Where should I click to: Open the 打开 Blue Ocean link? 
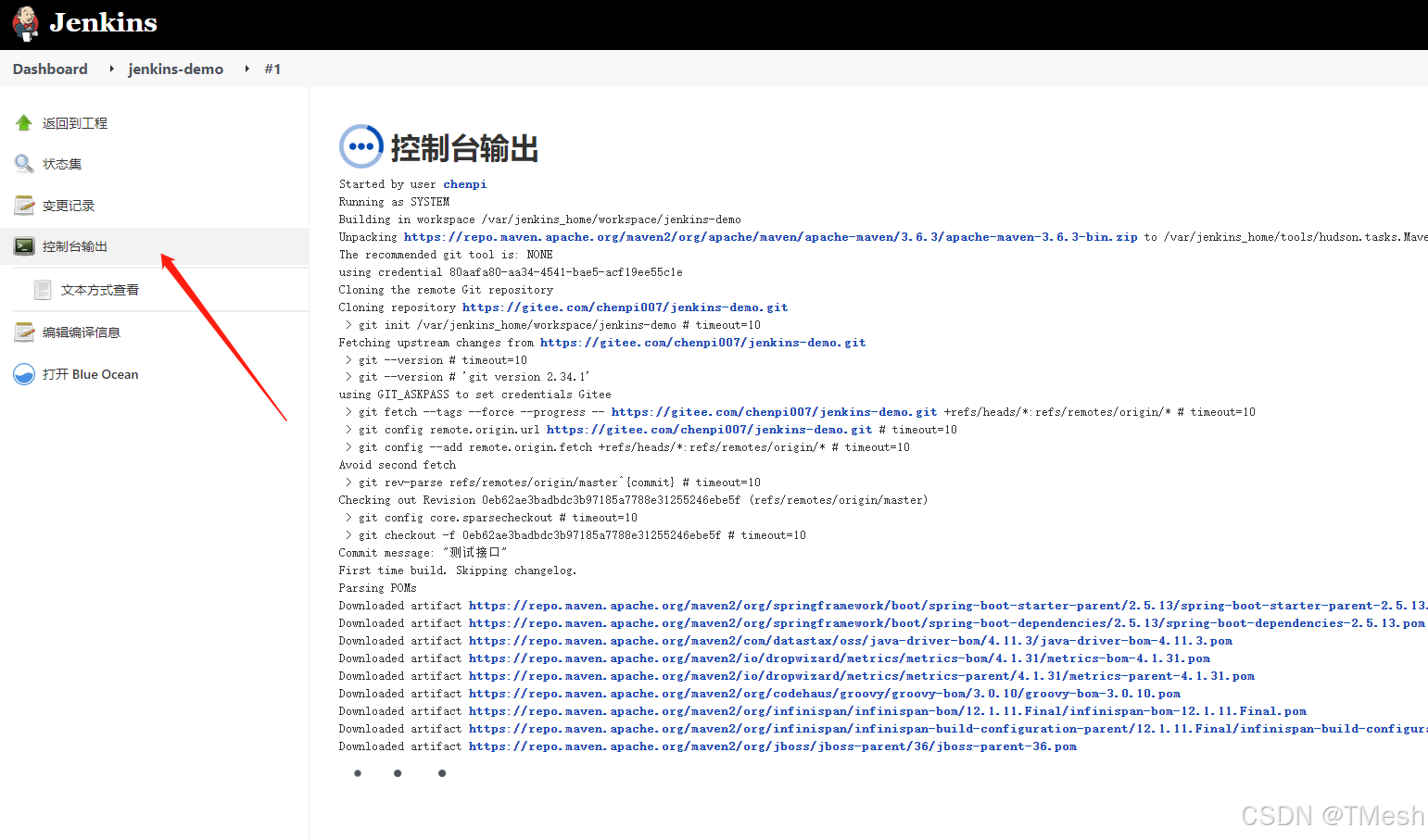coord(91,374)
